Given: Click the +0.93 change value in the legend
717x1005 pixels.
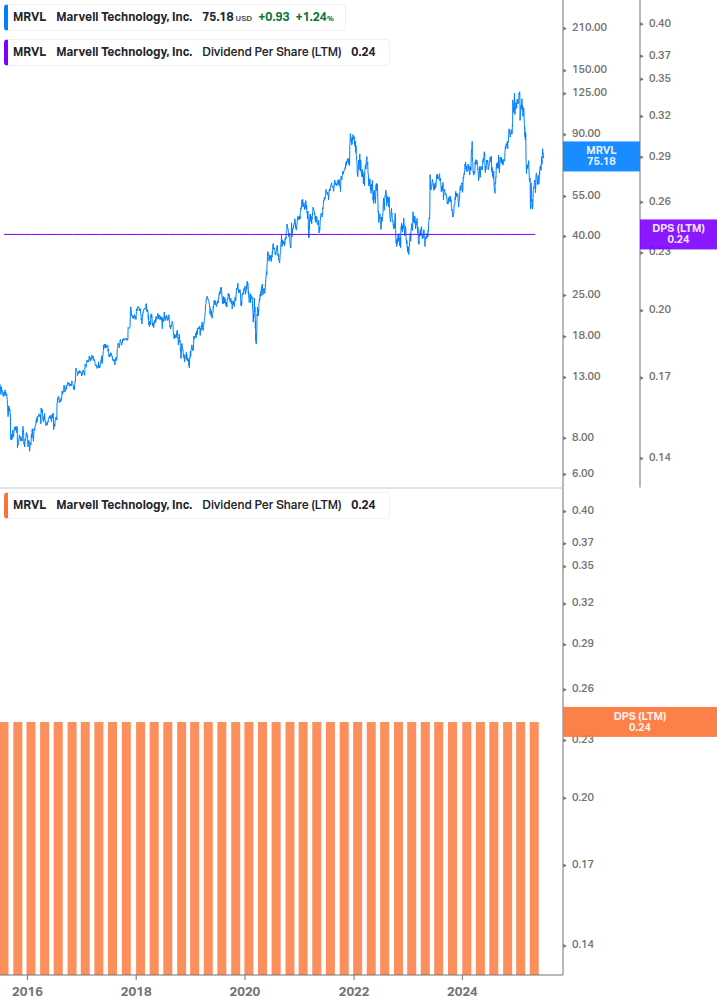Looking at the screenshot, I should 274,17.
